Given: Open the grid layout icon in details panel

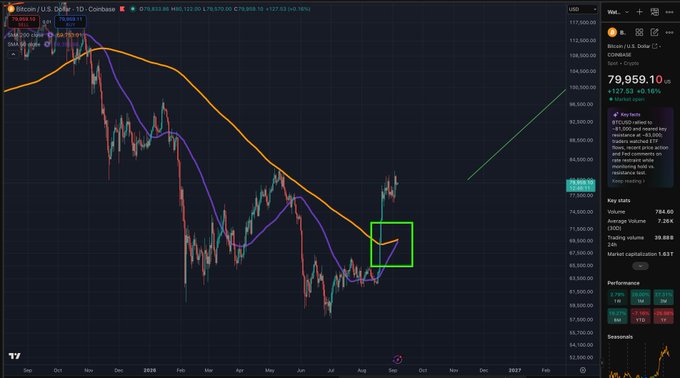Looking at the screenshot, I should point(639,32).
